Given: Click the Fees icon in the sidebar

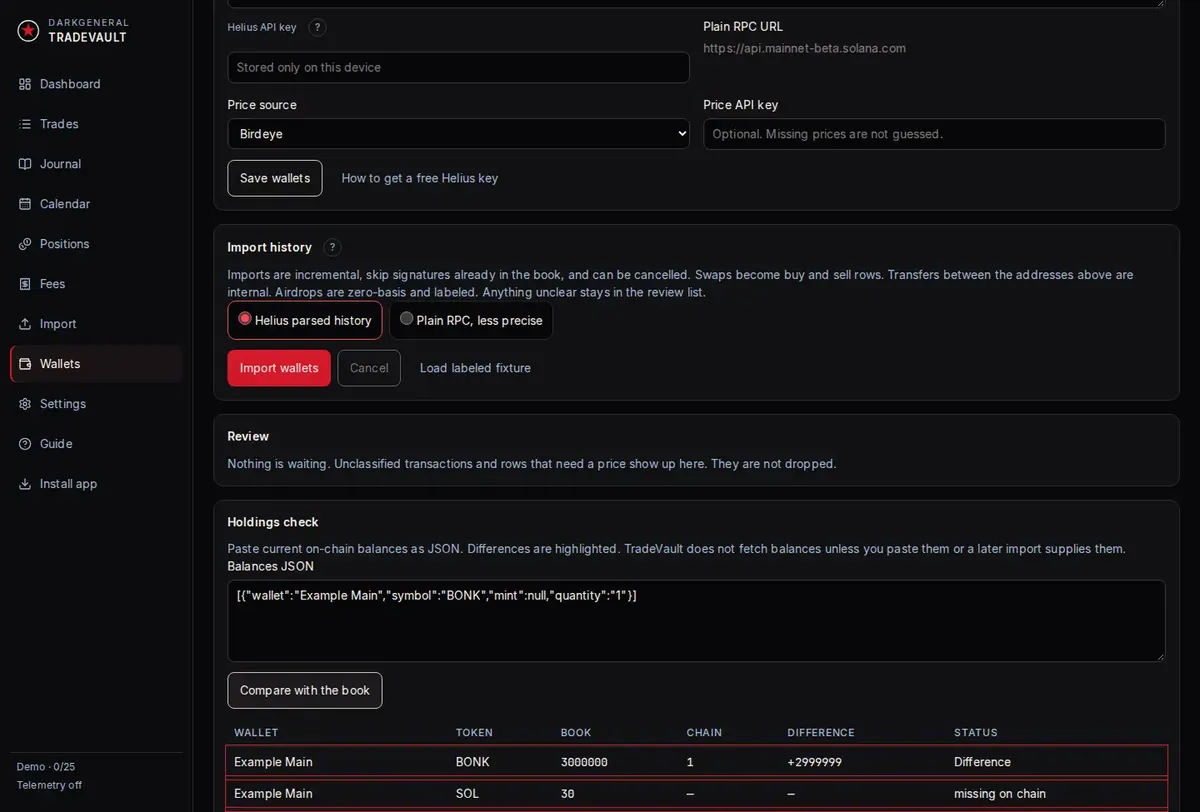Looking at the screenshot, I should (x=25, y=284).
